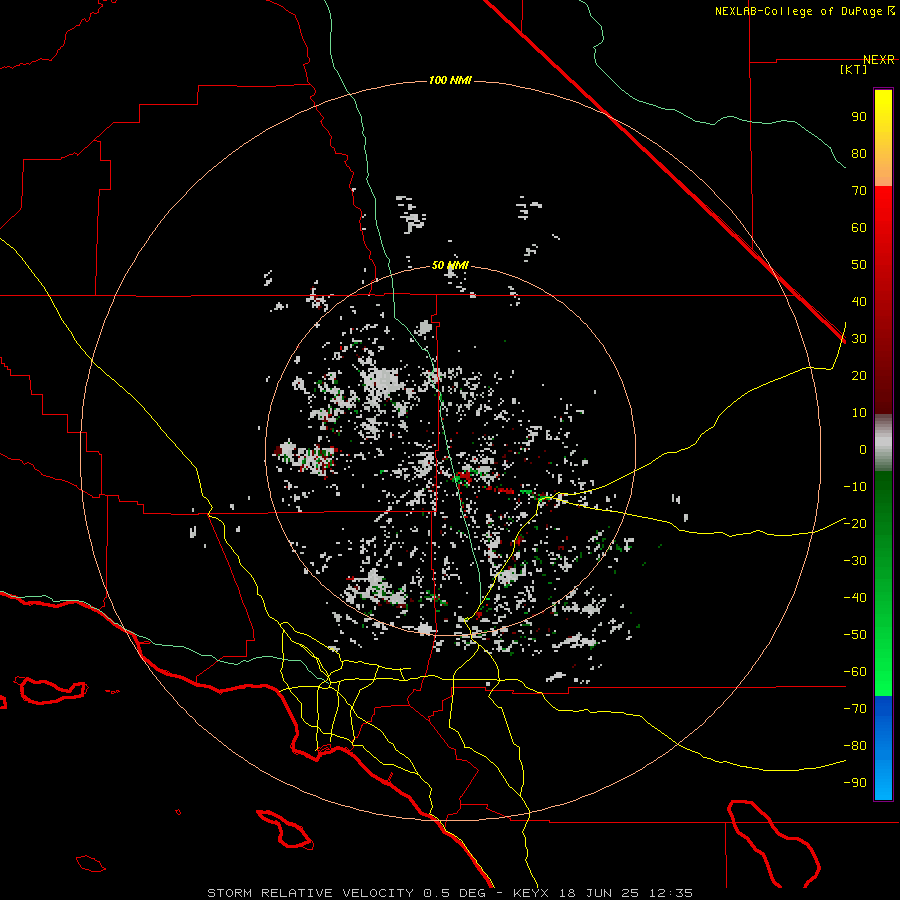The height and width of the screenshot is (900, 900).
Task: Click the -10 scale value
Action: [x=855, y=487]
